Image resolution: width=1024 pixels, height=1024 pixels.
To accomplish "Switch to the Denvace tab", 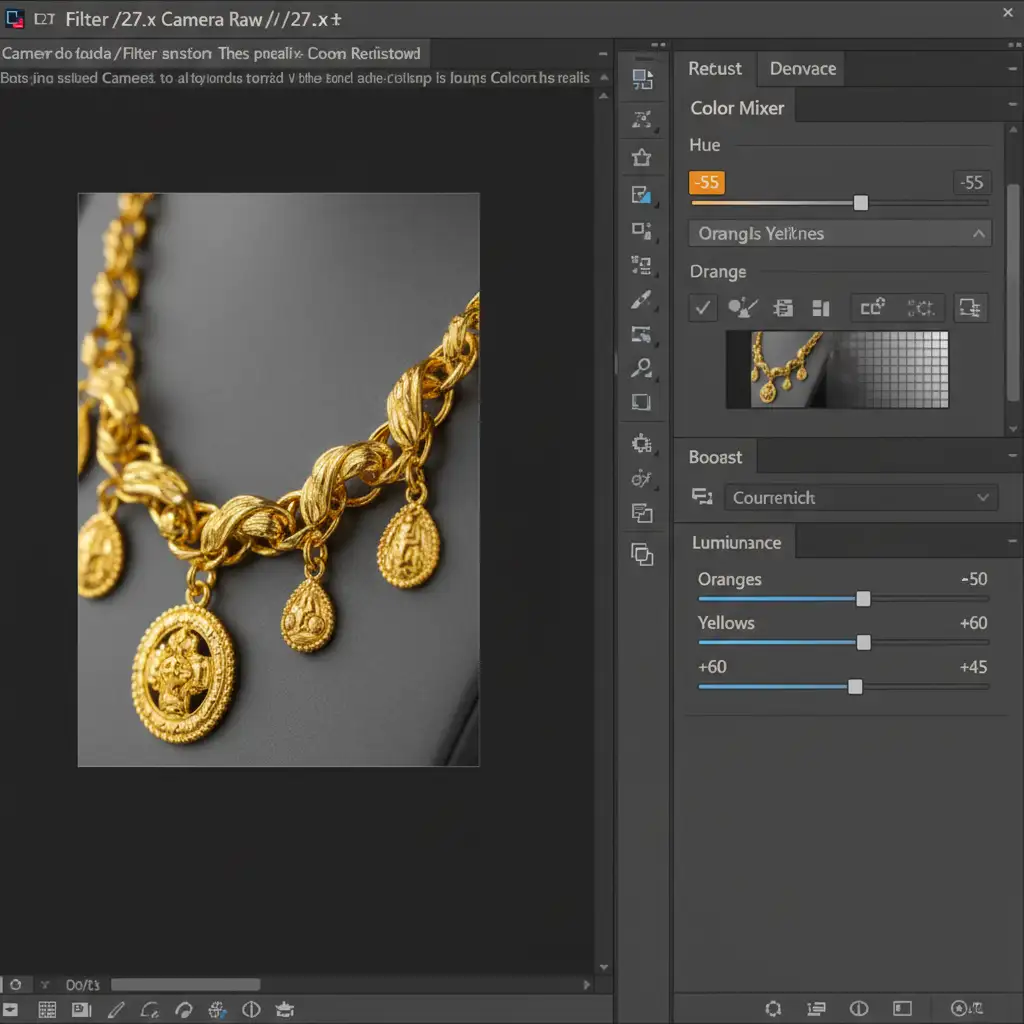I will point(802,69).
